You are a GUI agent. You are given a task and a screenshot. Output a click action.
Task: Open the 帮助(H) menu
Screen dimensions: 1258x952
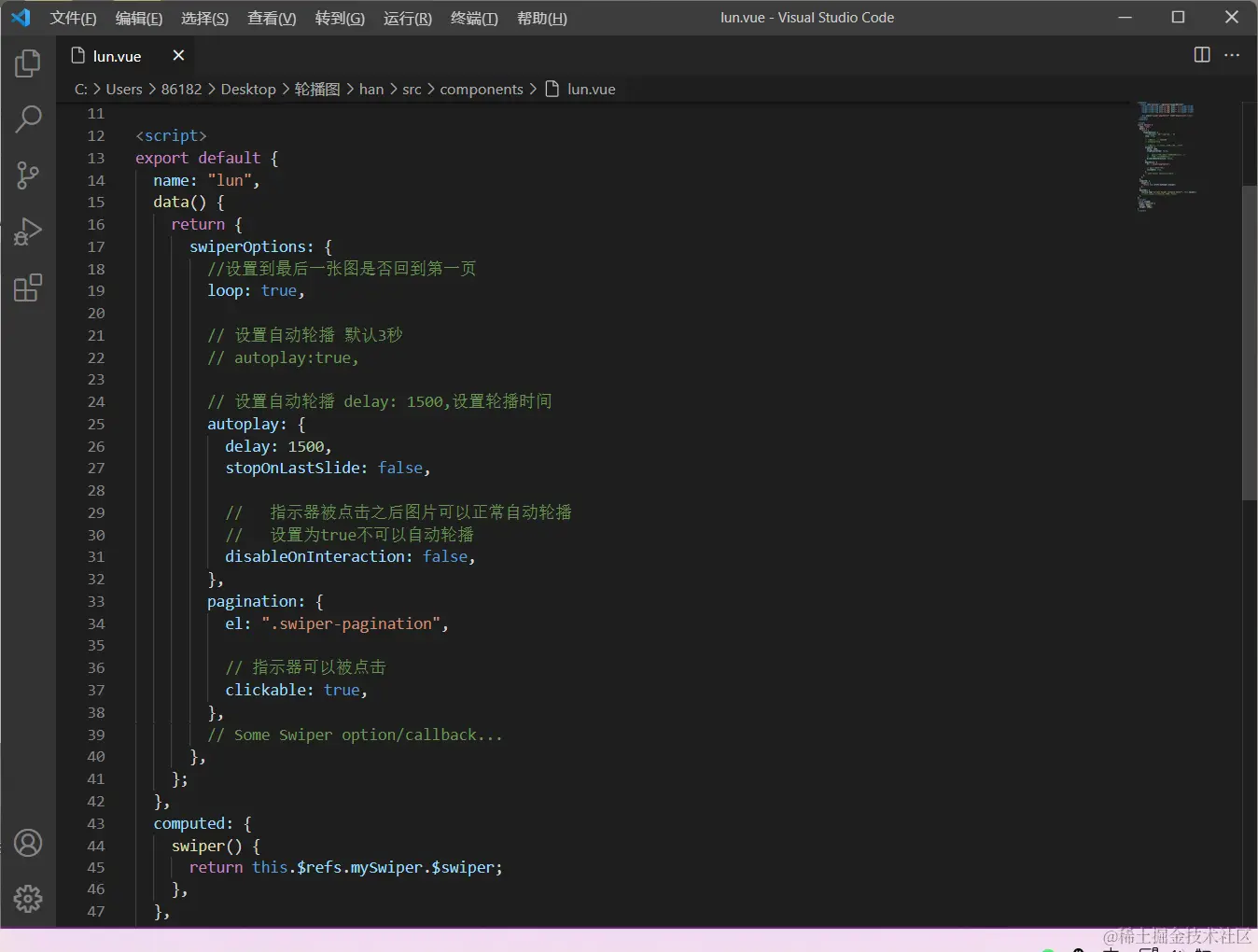pyautogui.click(x=542, y=19)
